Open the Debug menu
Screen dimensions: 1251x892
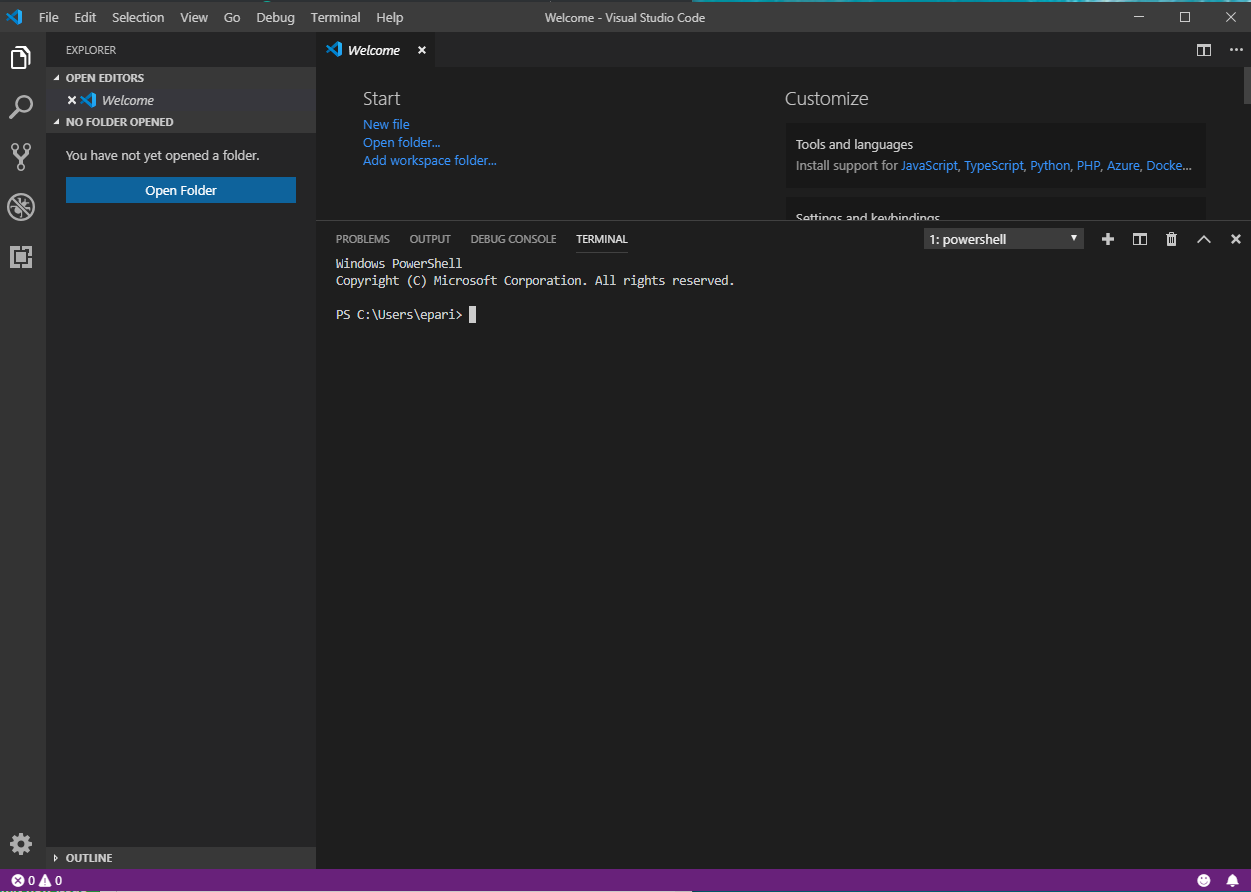(x=275, y=17)
